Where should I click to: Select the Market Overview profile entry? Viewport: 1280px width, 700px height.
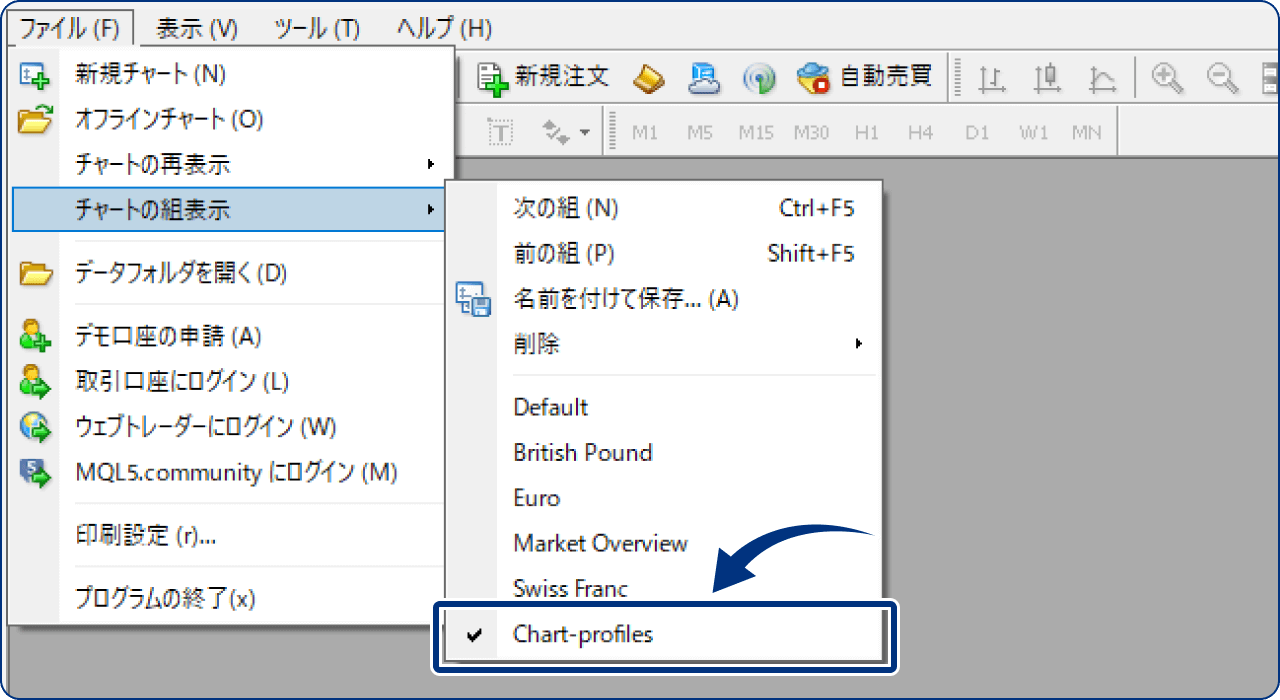(x=599, y=543)
